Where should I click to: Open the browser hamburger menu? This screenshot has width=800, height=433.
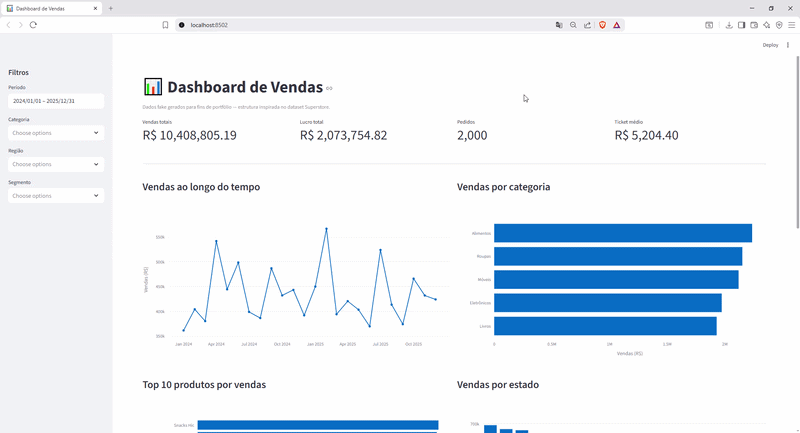pos(792,25)
